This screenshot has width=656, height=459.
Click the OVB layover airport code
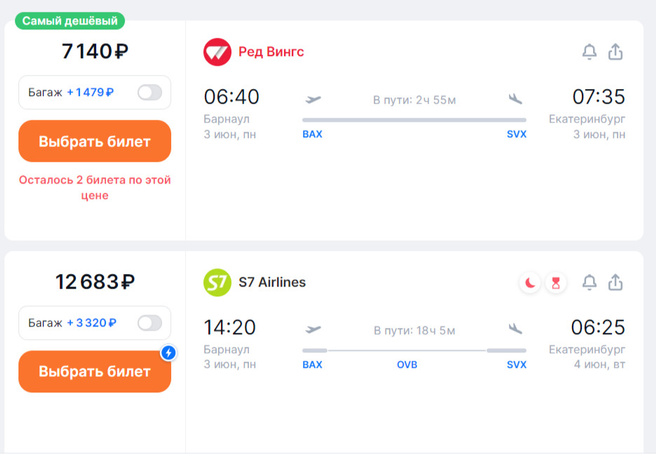(x=407, y=365)
